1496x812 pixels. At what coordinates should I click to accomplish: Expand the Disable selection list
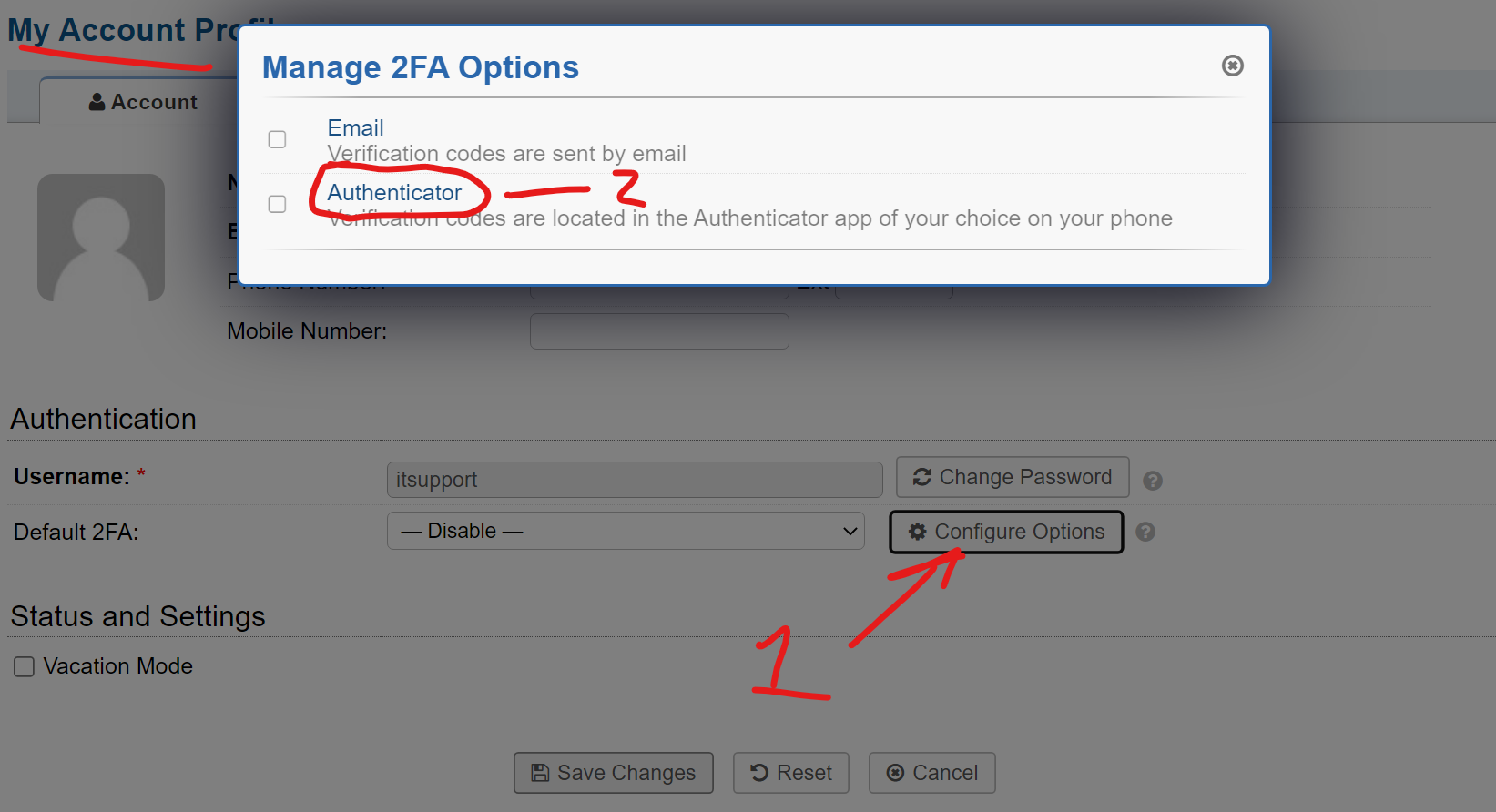point(626,531)
